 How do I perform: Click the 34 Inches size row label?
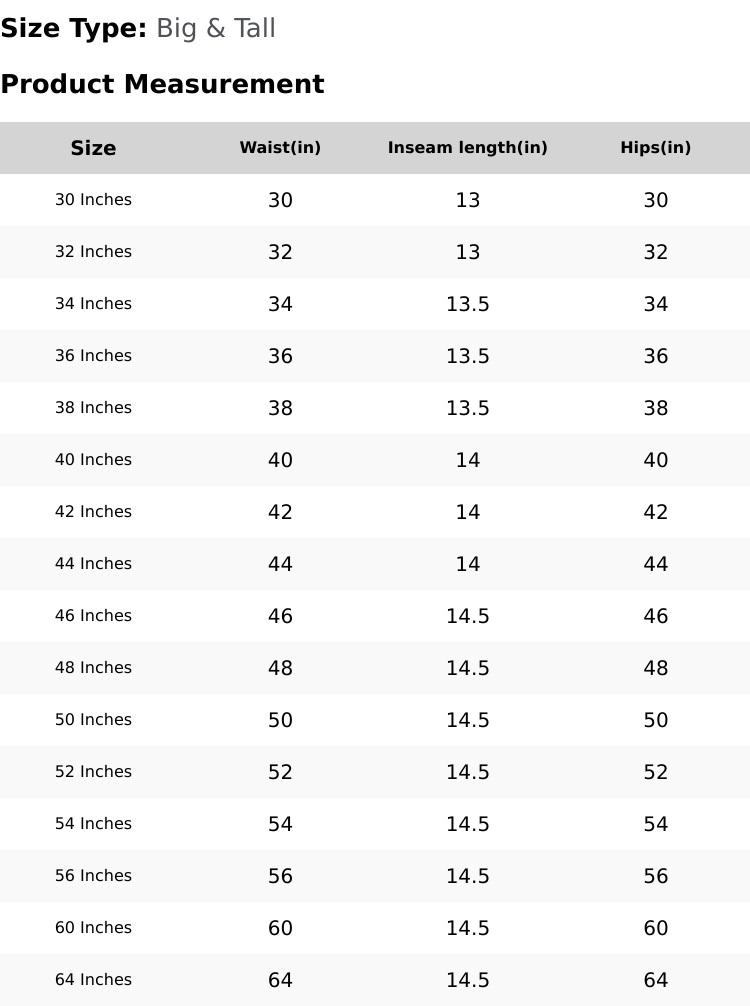coord(93,304)
